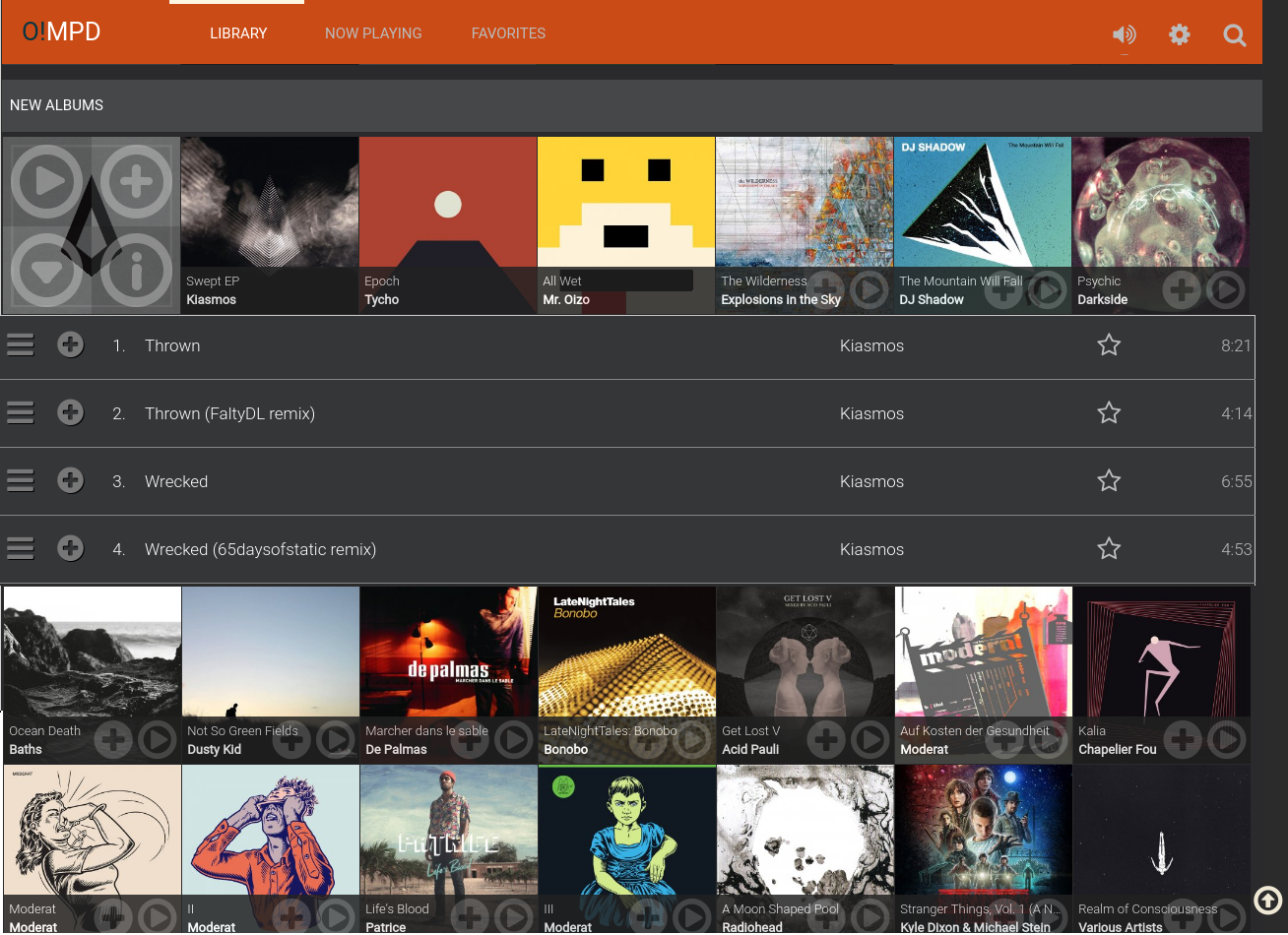Open the Tycho artist link

382,300
